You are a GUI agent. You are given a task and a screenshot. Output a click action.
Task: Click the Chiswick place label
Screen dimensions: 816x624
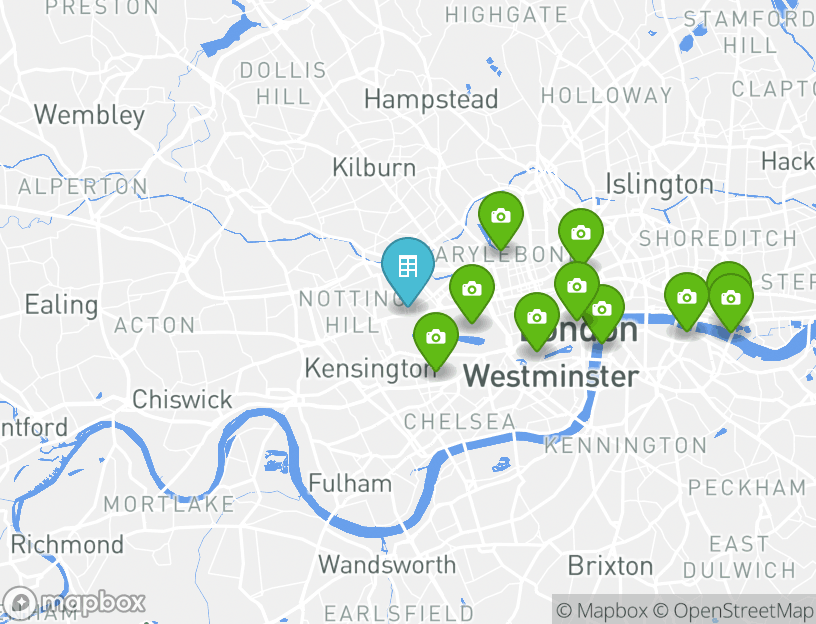click(182, 400)
